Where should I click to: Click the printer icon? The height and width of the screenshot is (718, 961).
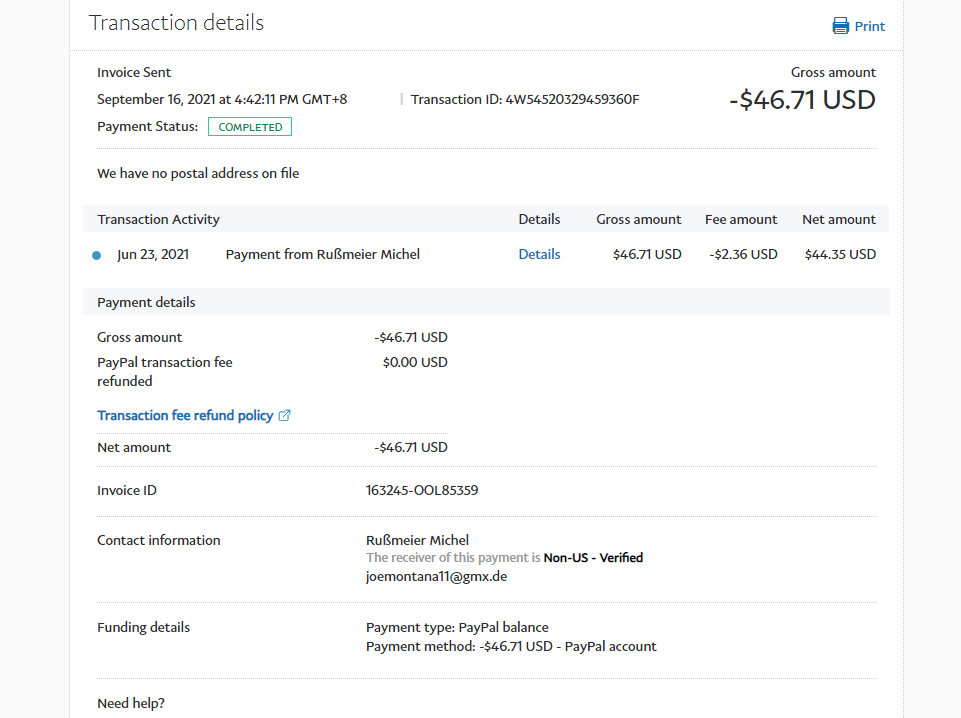click(x=841, y=26)
